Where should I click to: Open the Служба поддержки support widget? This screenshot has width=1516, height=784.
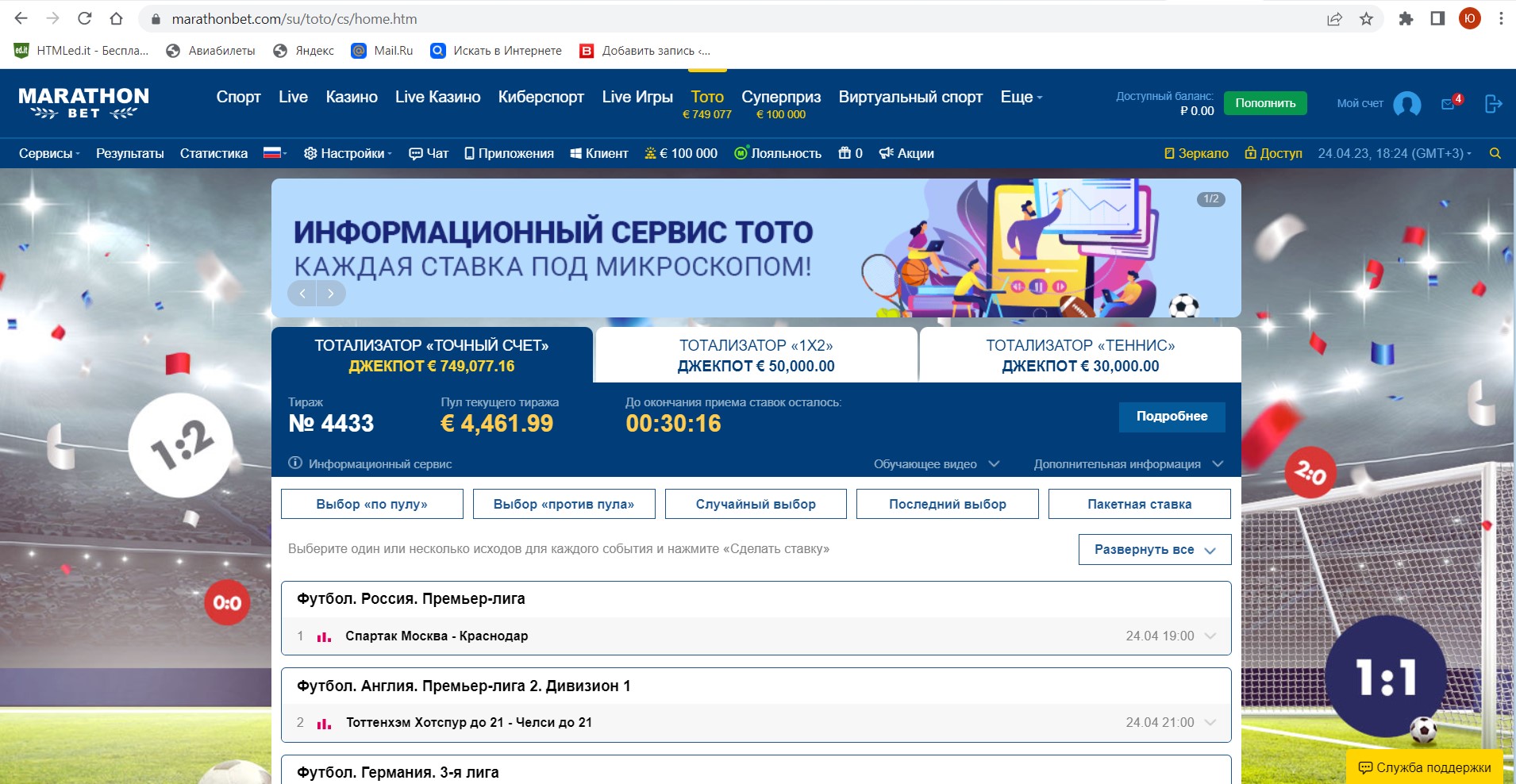[1425, 767]
